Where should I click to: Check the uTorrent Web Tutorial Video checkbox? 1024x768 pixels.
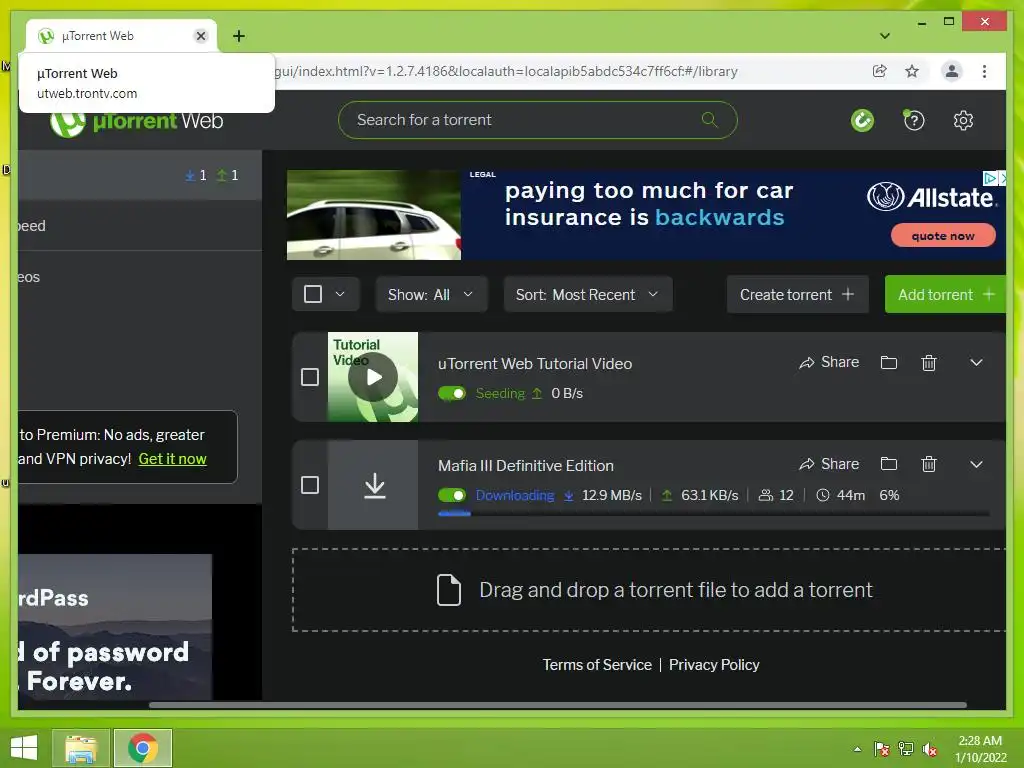pos(310,377)
